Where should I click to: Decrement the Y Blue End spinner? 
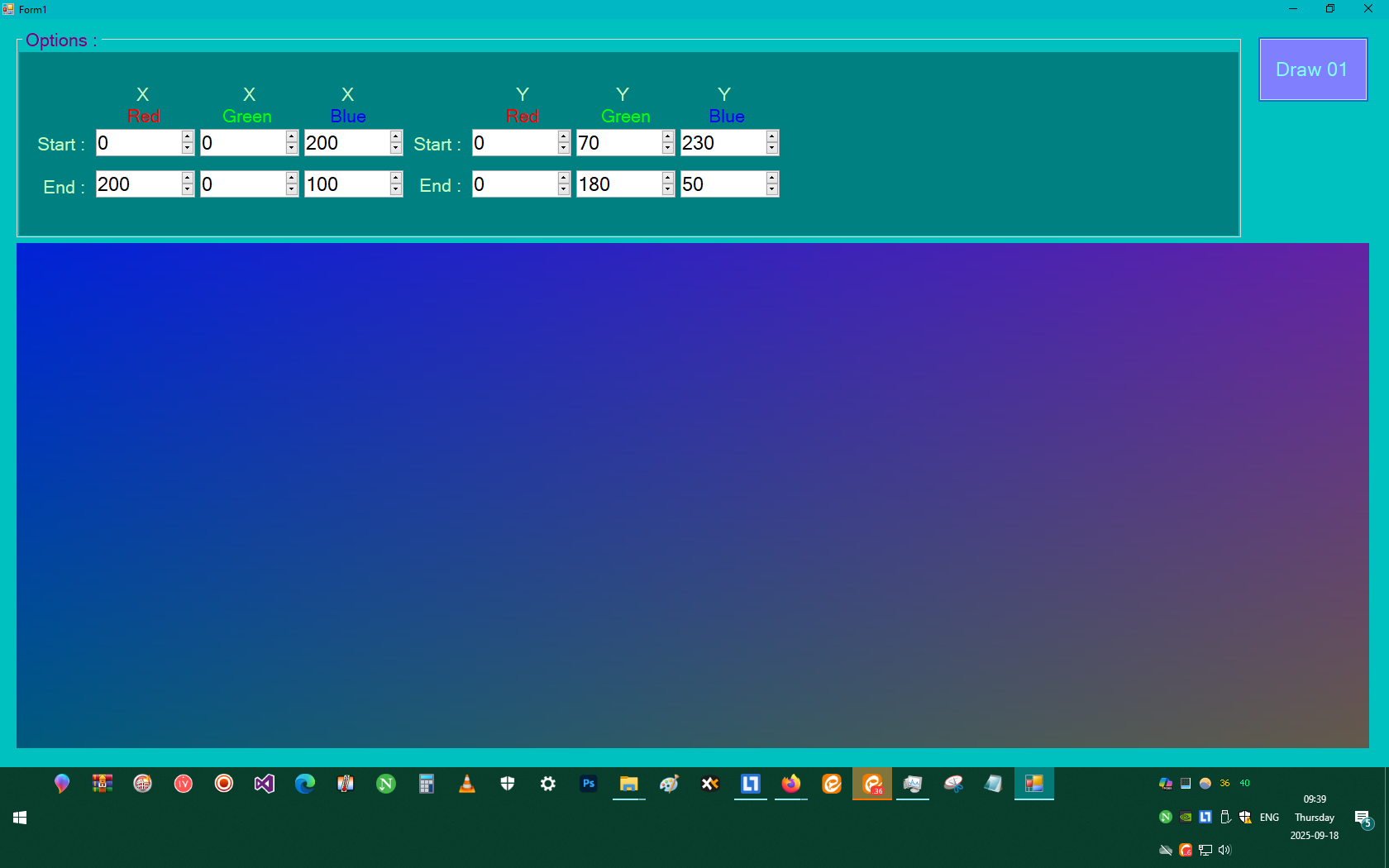coord(771,189)
